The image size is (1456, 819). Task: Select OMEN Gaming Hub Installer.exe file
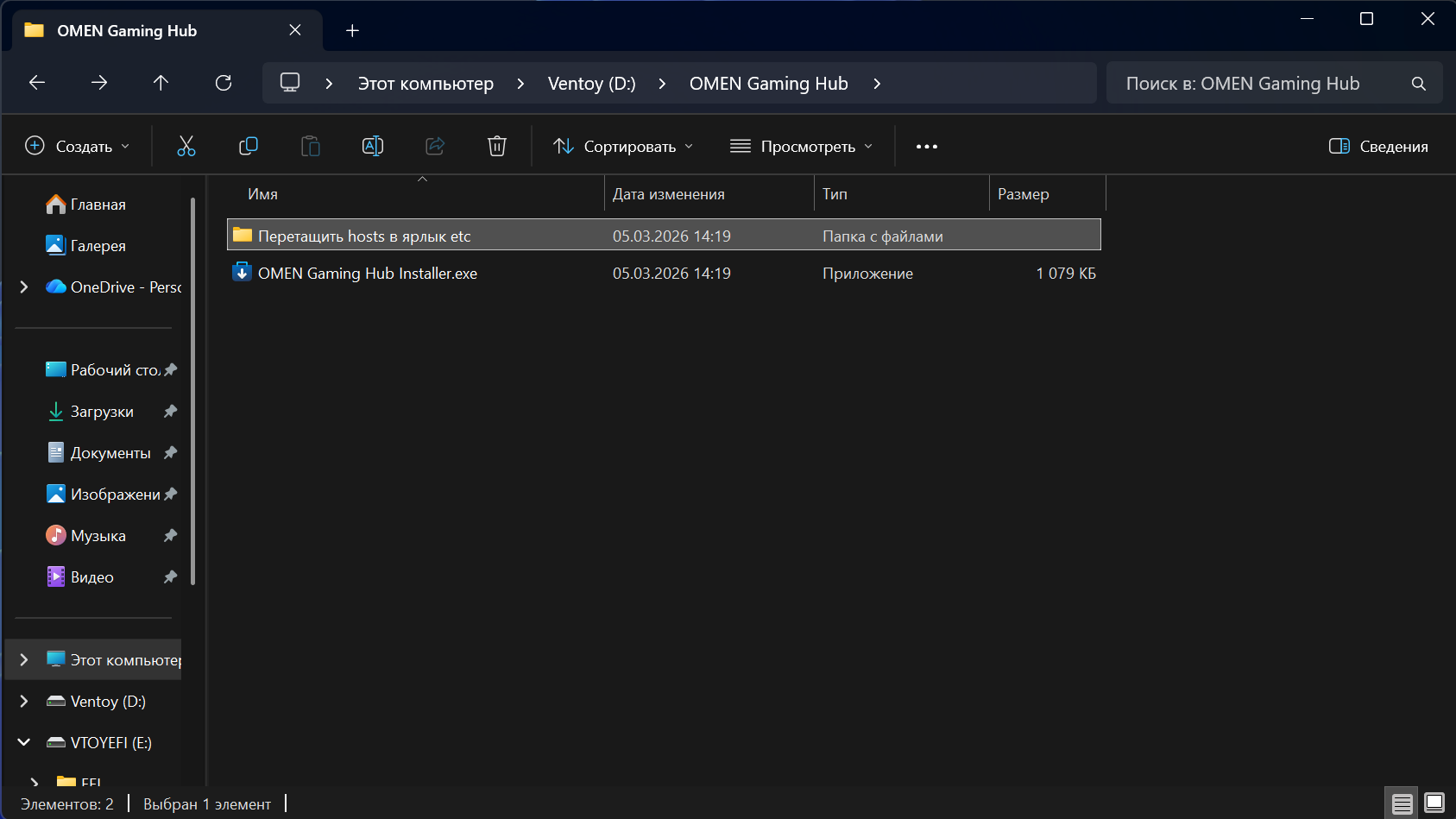pyautogui.click(x=368, y=274)
